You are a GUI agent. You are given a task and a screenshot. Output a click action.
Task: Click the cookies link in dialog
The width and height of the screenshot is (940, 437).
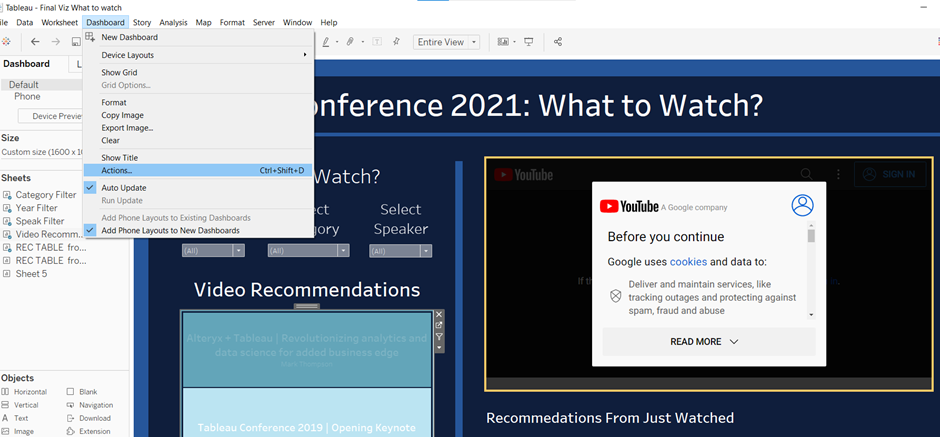688,262
